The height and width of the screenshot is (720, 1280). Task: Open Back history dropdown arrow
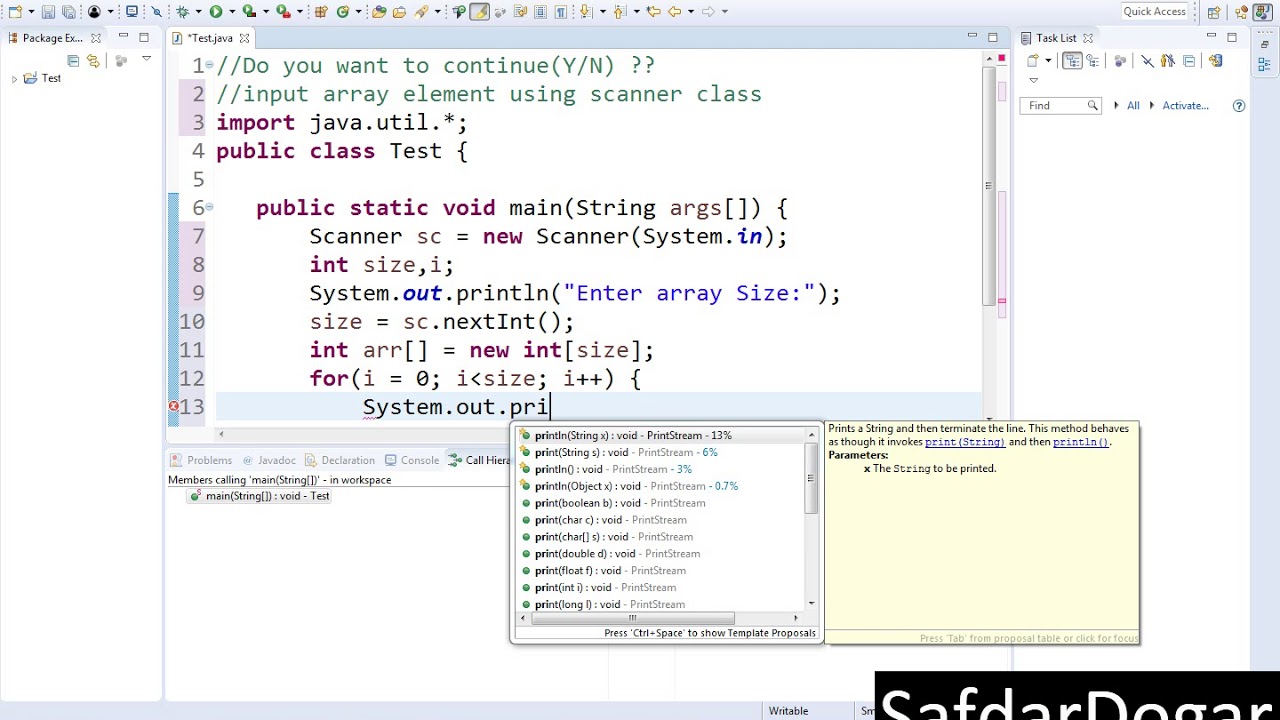[691, 12]
